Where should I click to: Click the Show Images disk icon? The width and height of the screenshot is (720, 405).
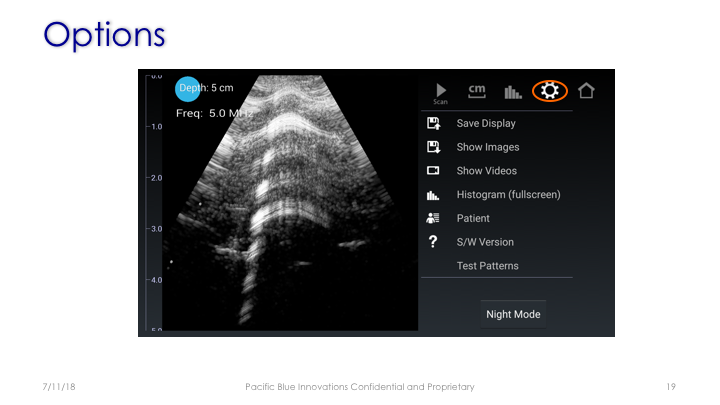pos(433,147)
